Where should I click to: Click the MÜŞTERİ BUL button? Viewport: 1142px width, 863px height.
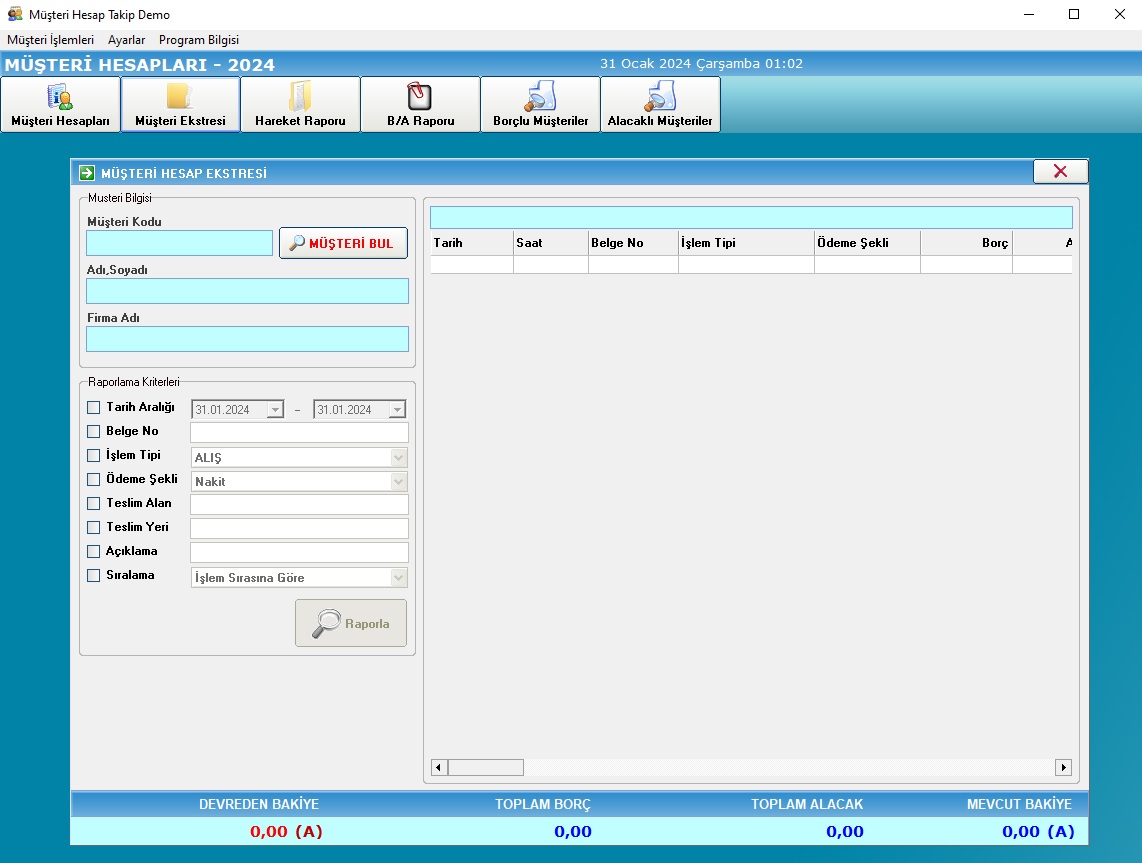343,243
